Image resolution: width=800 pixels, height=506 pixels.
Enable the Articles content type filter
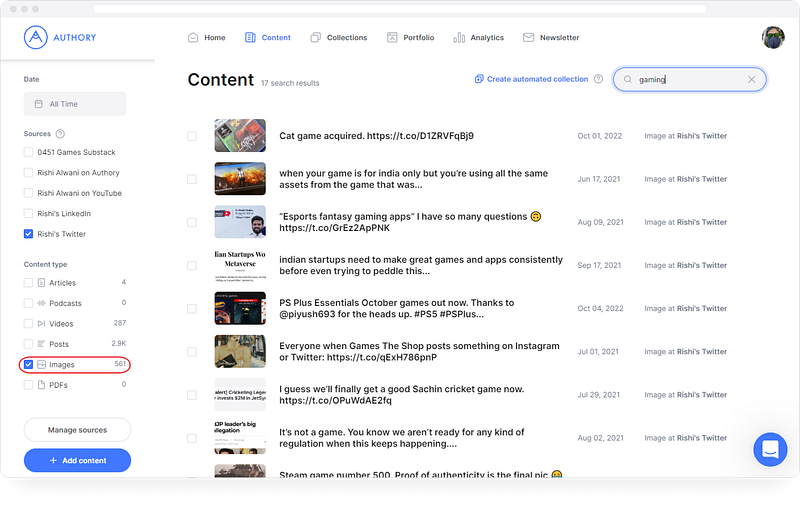pos(29,283)
